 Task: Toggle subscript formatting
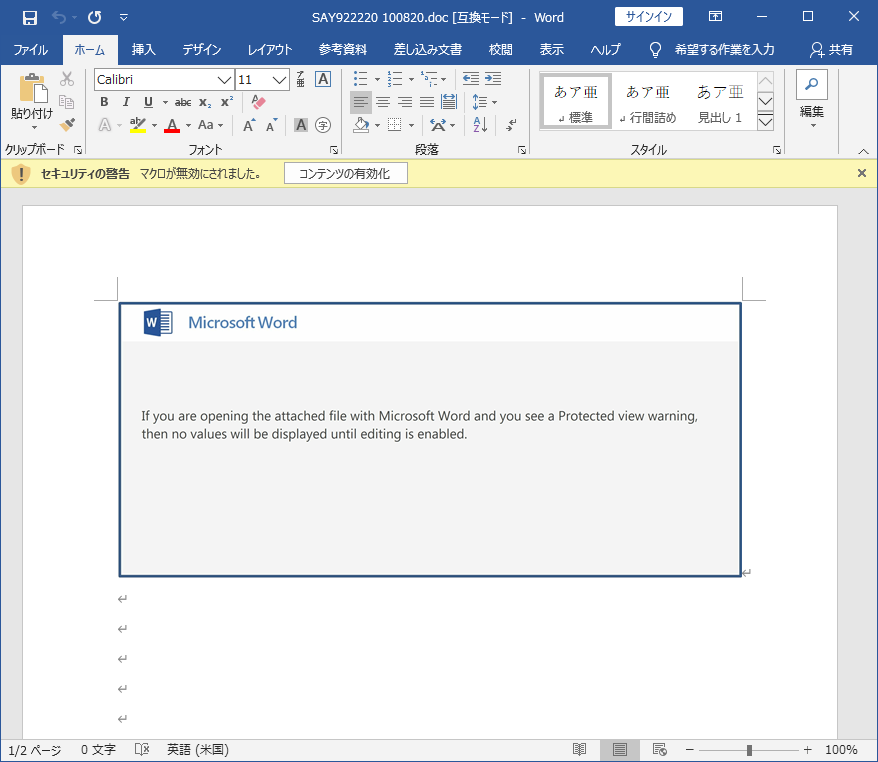pyautogui.click(x=206, y=102)
